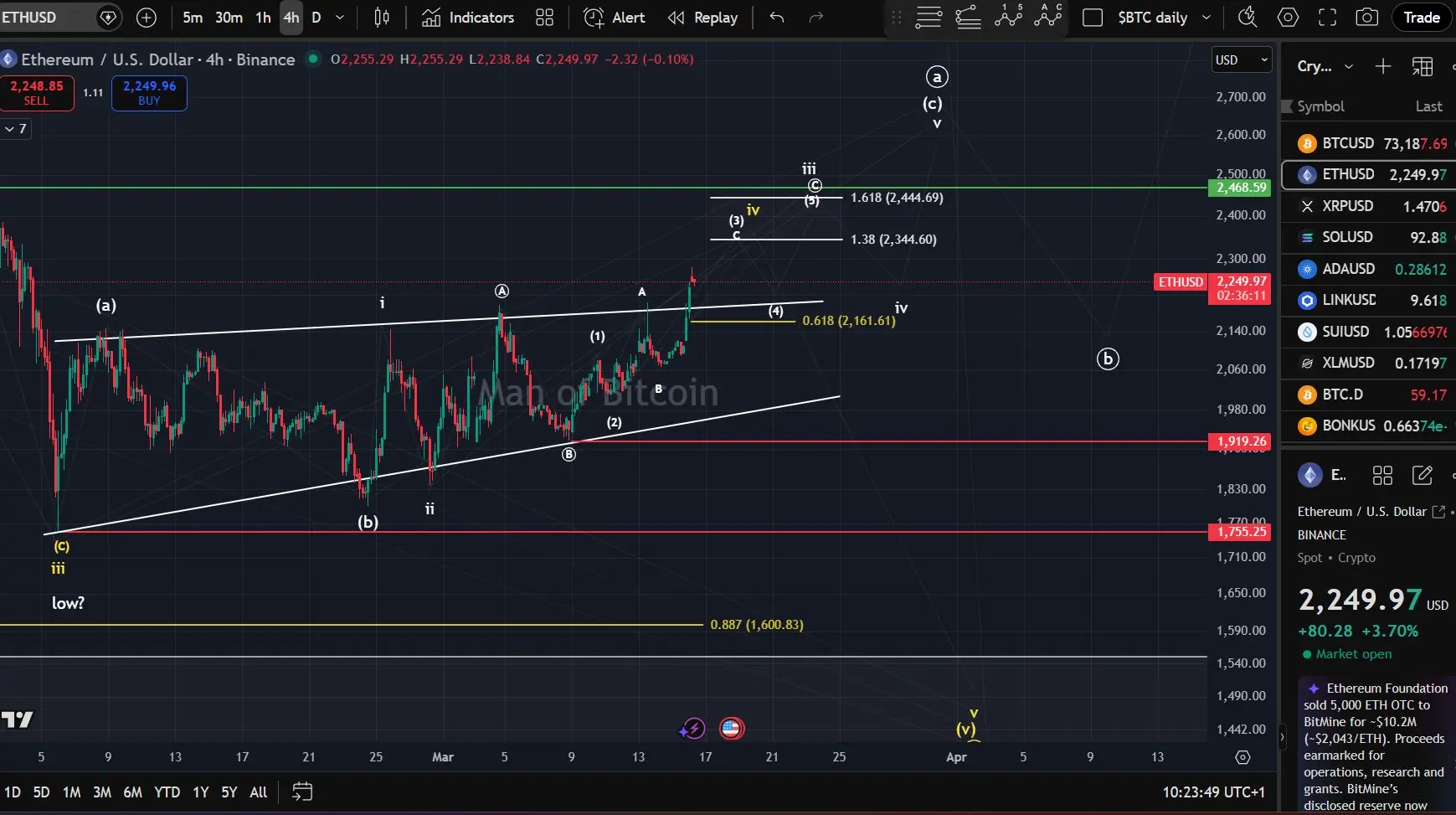Open watchlist advanced view icon
The height and width of the screenshot is (815, 1456).
click(1423, 66)
